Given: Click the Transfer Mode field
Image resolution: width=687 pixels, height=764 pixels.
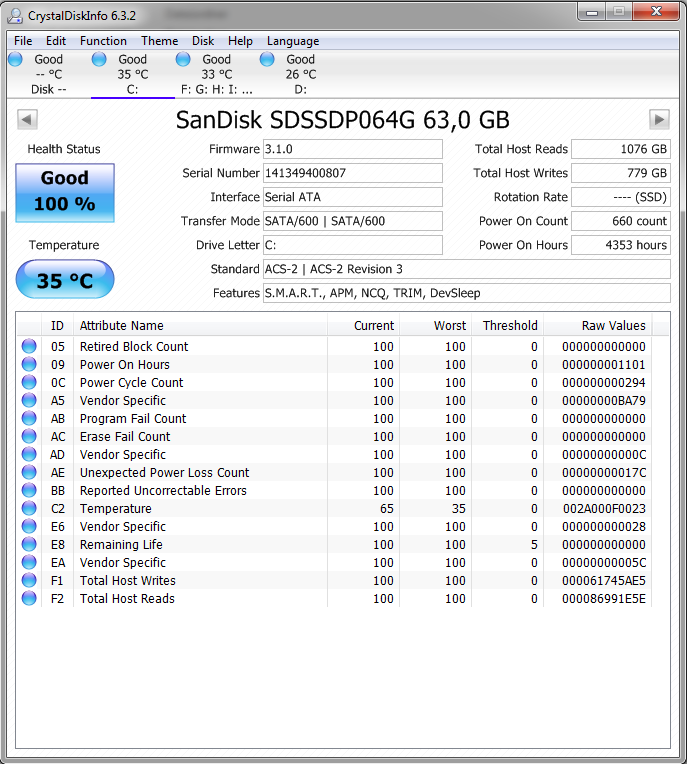Looking at the screenshot, I should click(353, 221).
